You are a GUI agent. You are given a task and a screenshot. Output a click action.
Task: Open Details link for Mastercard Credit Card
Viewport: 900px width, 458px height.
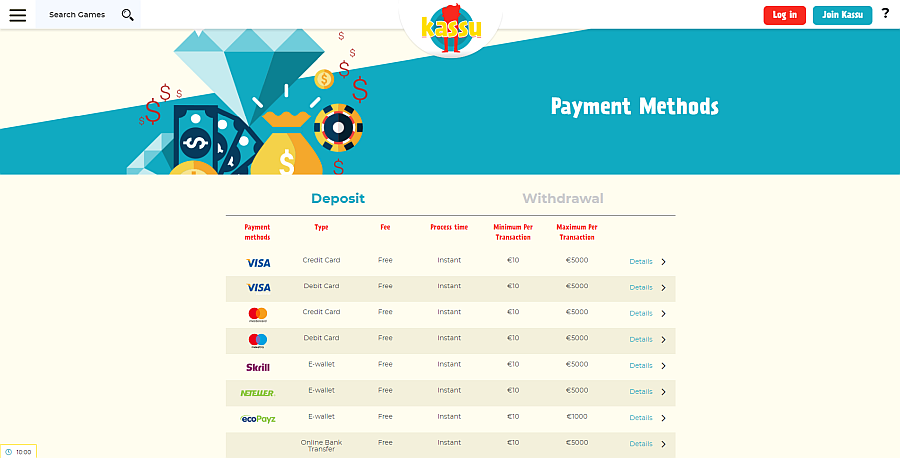coord(641,314)
